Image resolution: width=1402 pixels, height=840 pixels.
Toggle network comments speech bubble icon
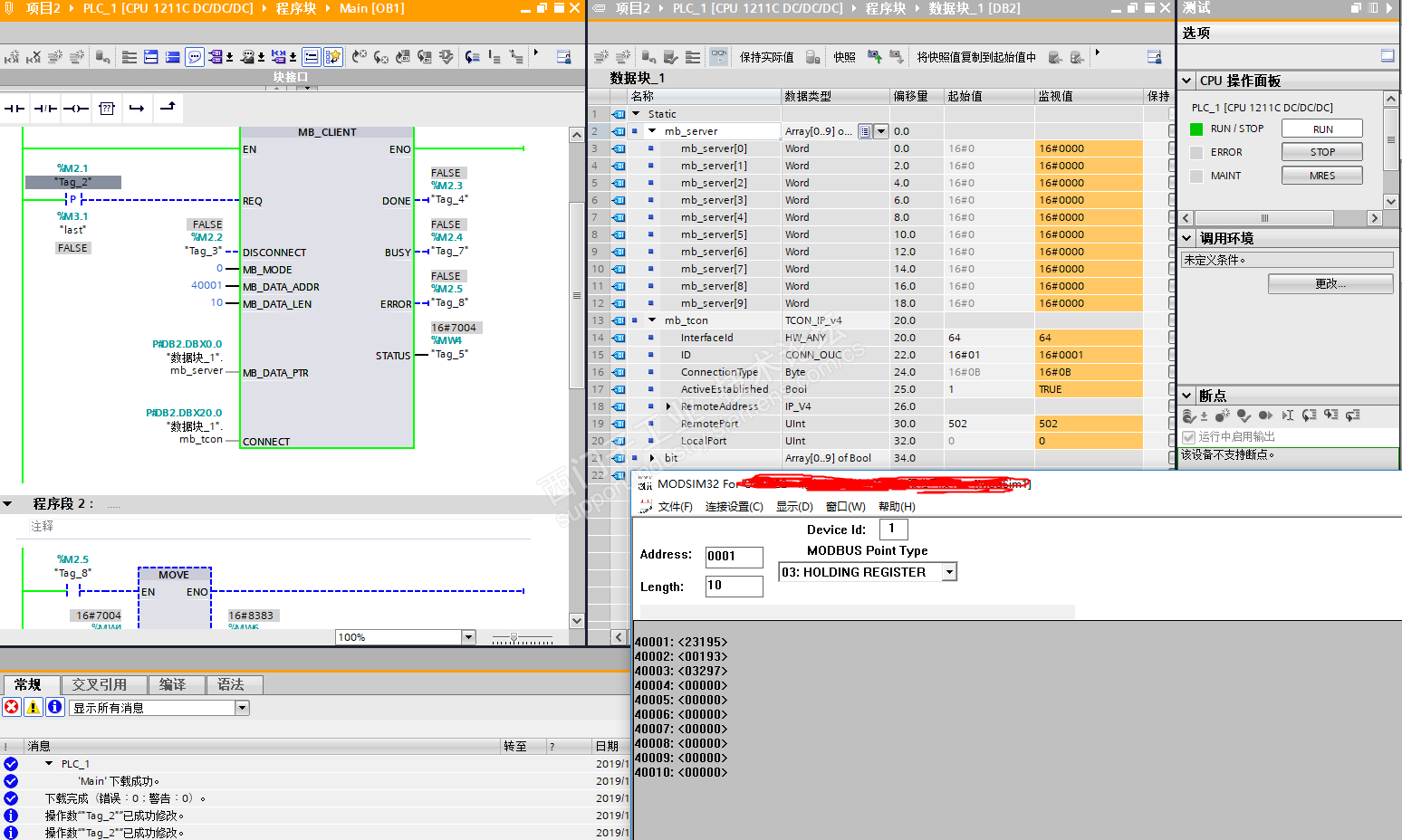(x=195, y=57)
